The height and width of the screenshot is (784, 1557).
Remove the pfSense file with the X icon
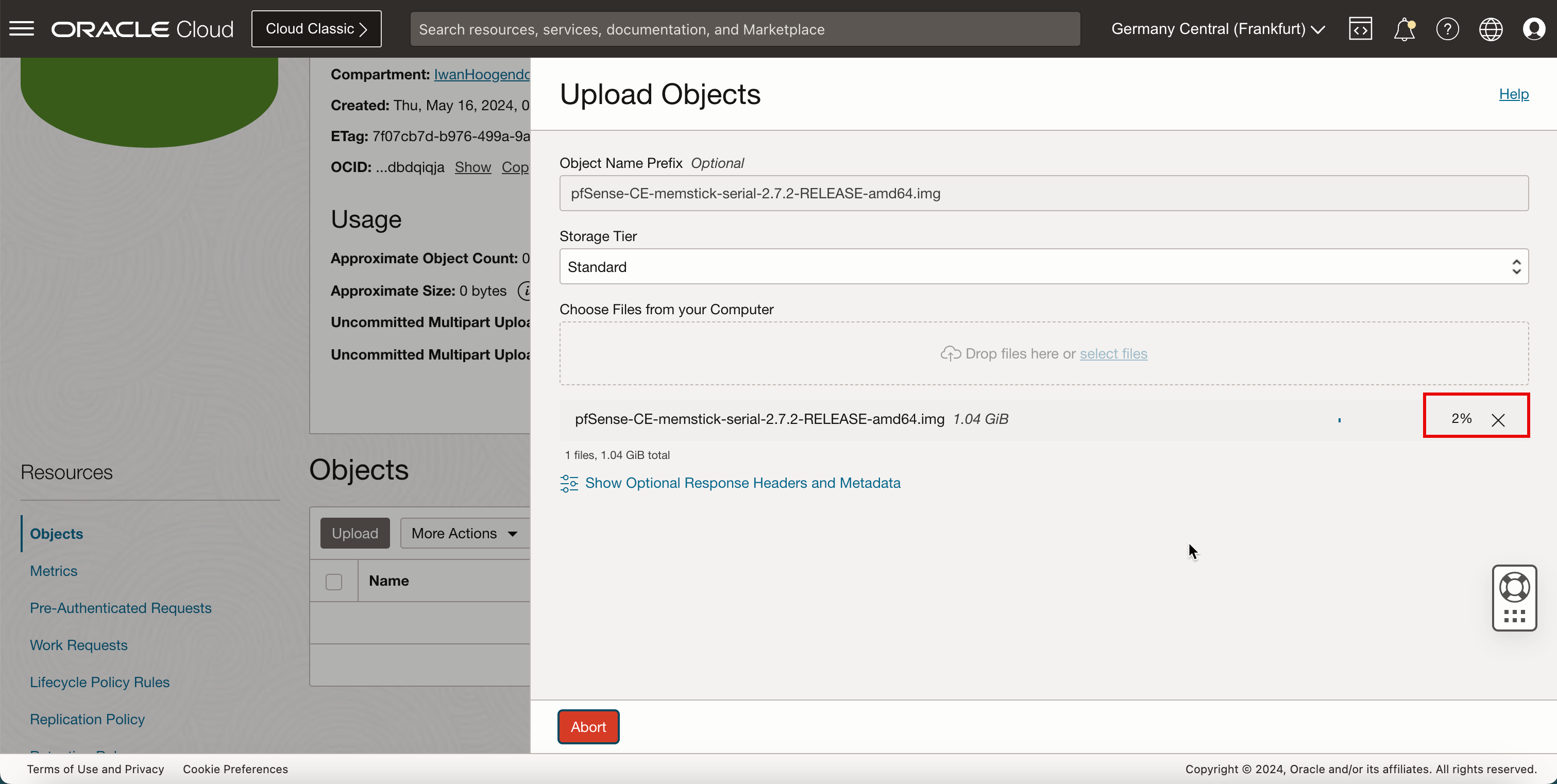point(1498,419)
